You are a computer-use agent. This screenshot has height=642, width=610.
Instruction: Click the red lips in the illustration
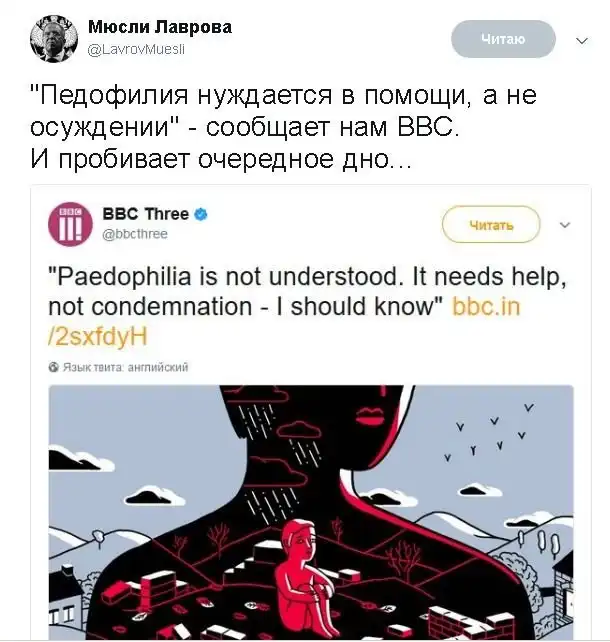[369, 414]
